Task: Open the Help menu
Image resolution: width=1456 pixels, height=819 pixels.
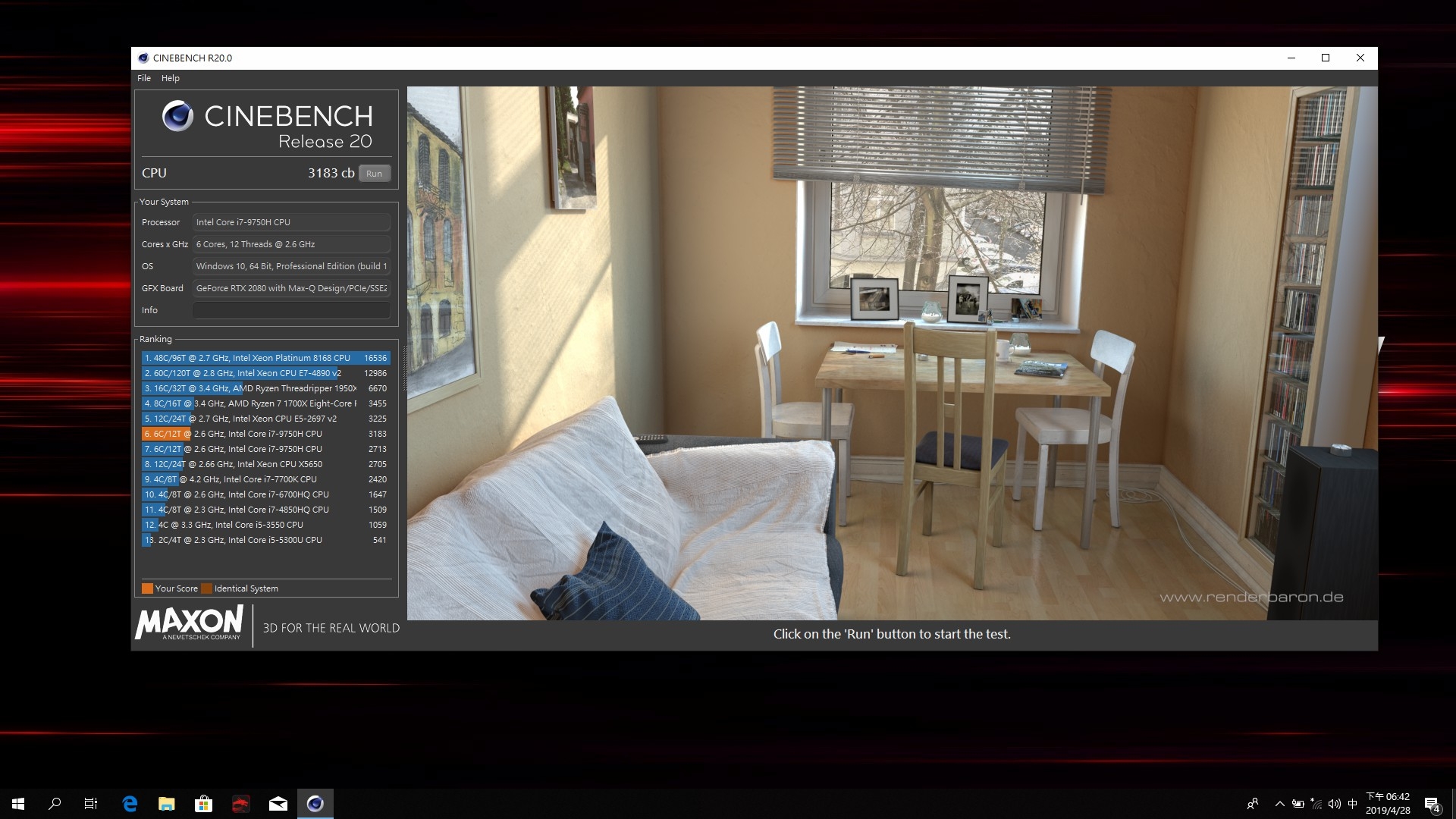Action: point(171,78)
